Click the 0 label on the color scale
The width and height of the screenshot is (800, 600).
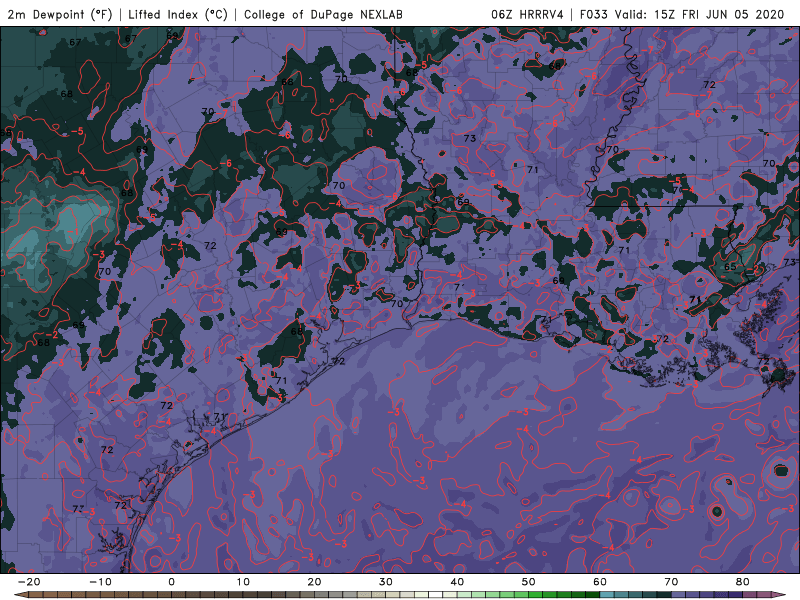(x=171, y=582)
